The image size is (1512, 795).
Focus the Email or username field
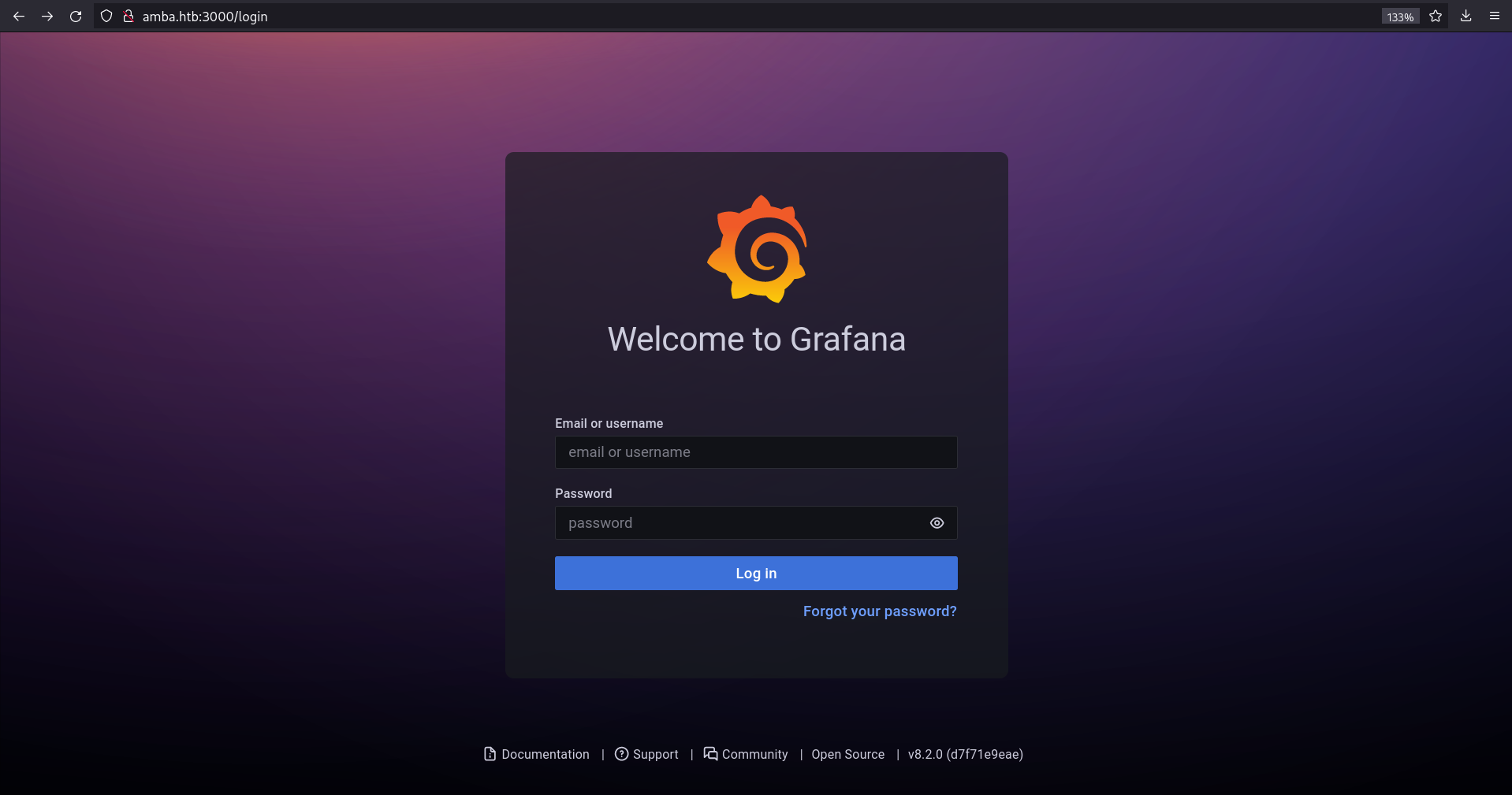click(x=756, y=452)
